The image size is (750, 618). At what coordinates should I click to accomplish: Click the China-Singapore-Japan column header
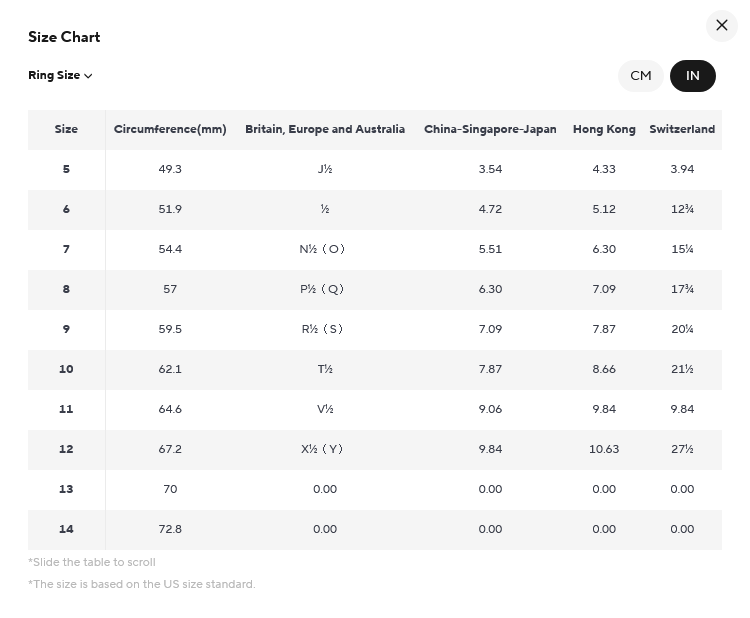(490, 129)
